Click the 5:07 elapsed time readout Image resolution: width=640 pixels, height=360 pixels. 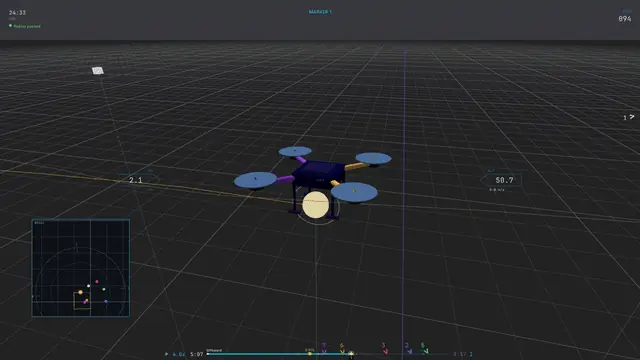tap(197, 354)
